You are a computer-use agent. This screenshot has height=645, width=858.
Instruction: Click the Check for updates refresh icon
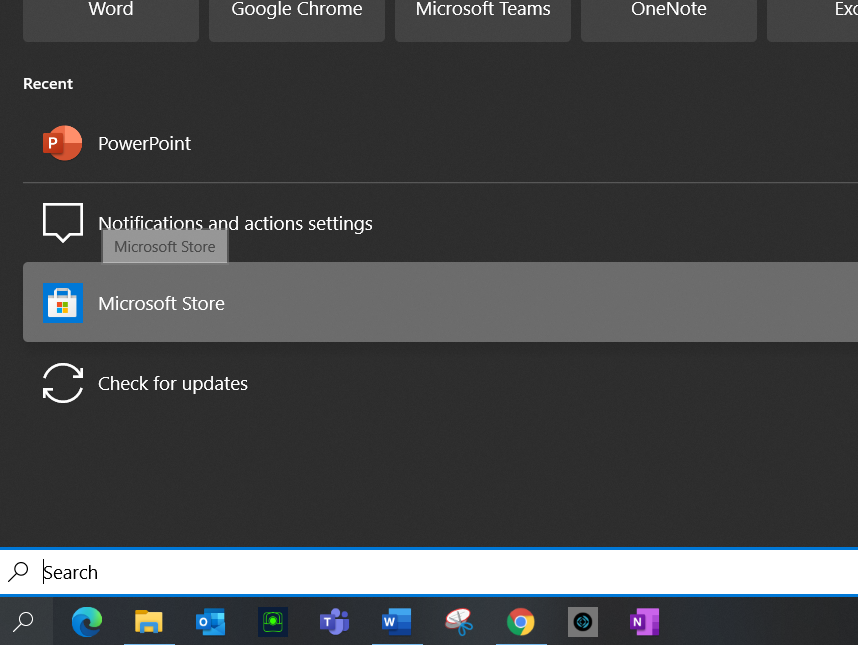pyautogui.click(x=63, y=383)
